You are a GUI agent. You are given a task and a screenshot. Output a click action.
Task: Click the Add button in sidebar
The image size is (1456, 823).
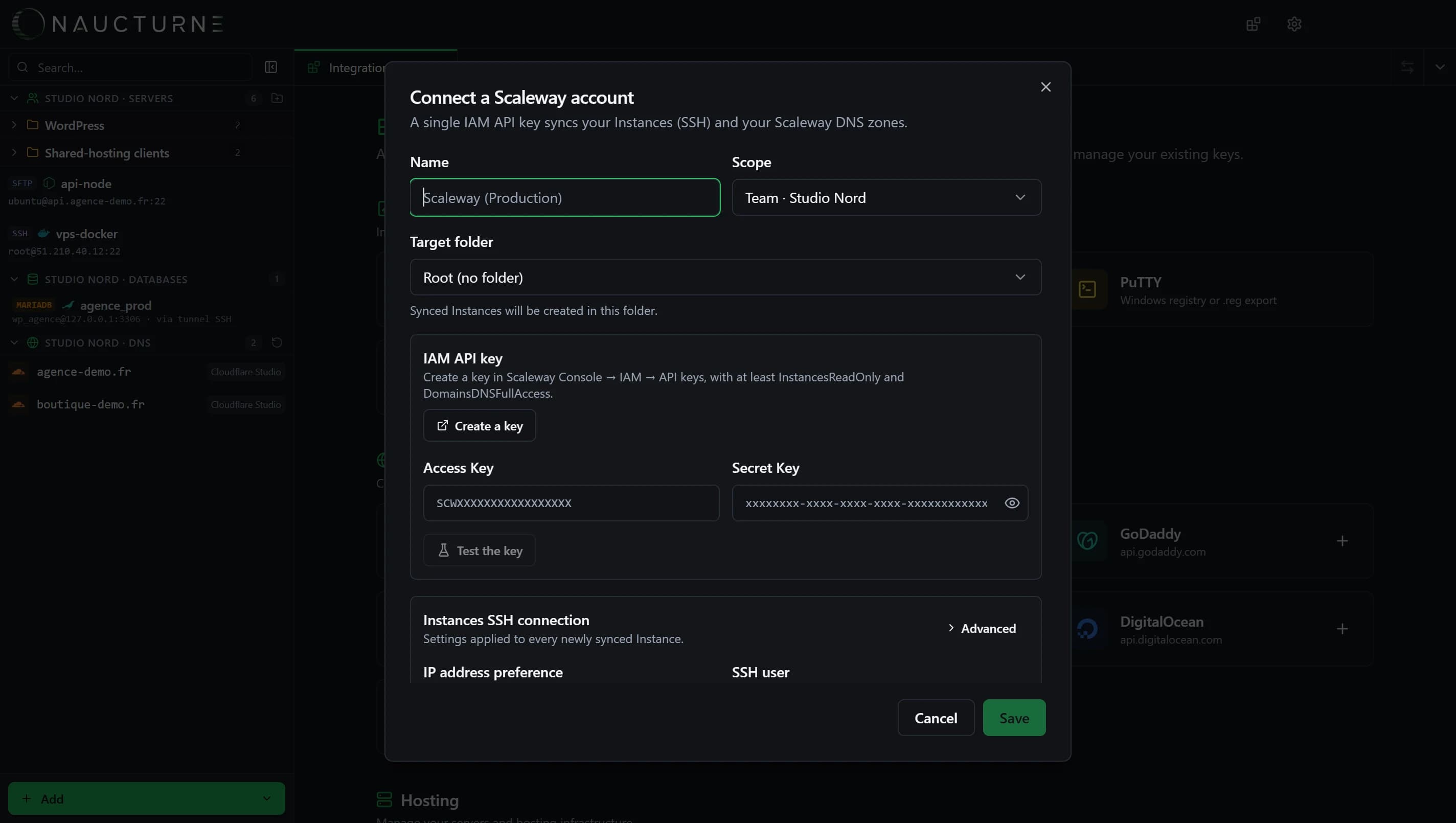[x=146, y=798]
